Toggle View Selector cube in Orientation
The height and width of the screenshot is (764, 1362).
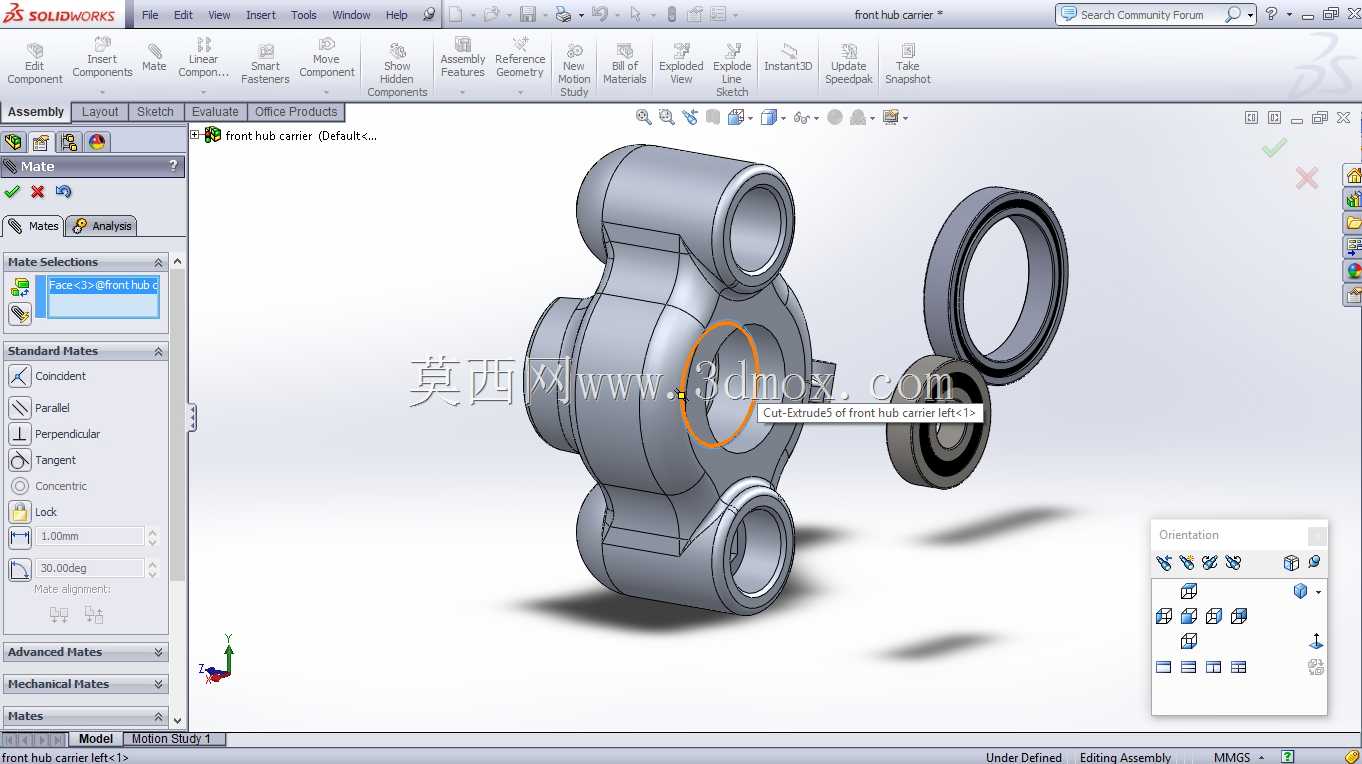1291,563
